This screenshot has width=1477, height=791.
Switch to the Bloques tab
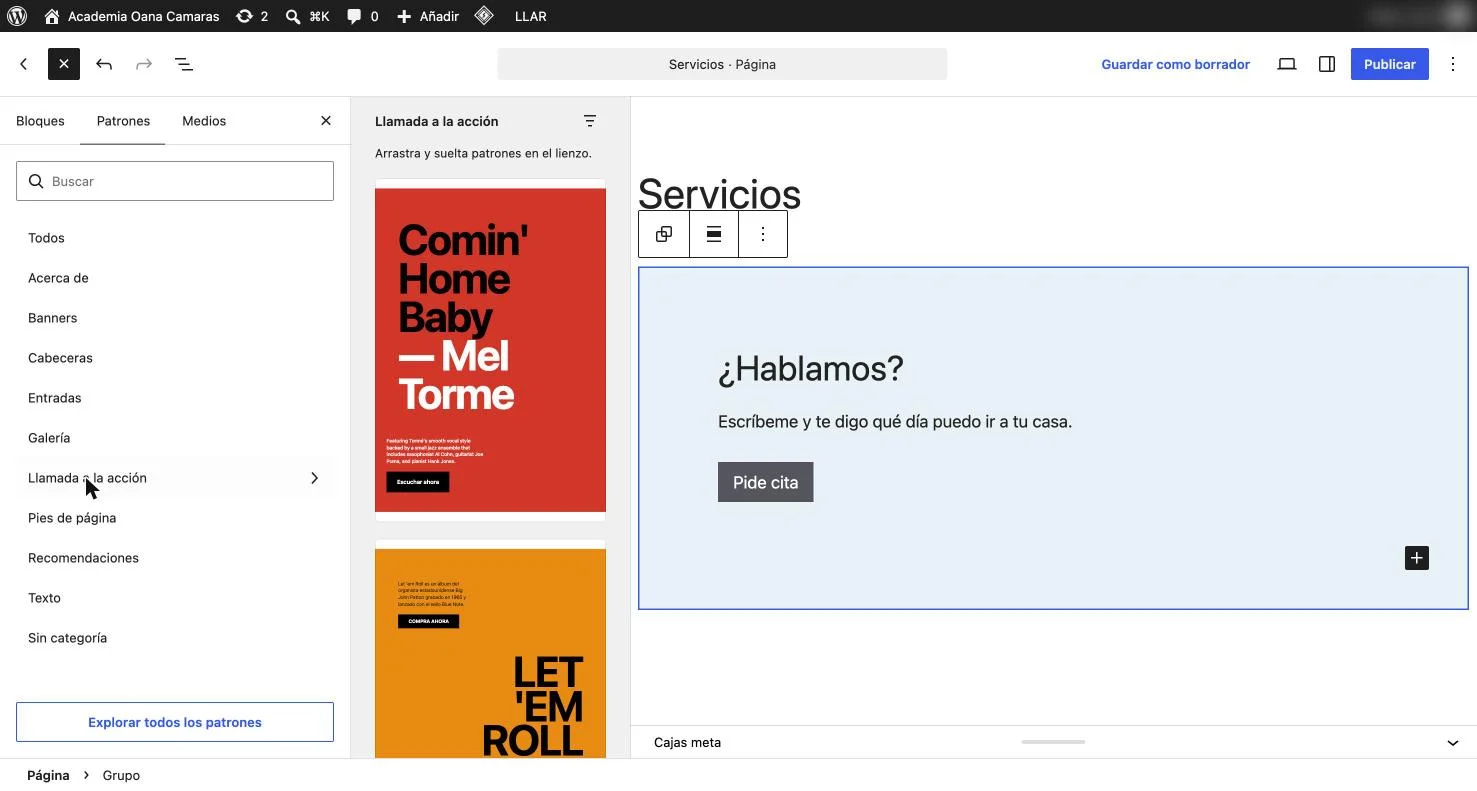[40, 121]
